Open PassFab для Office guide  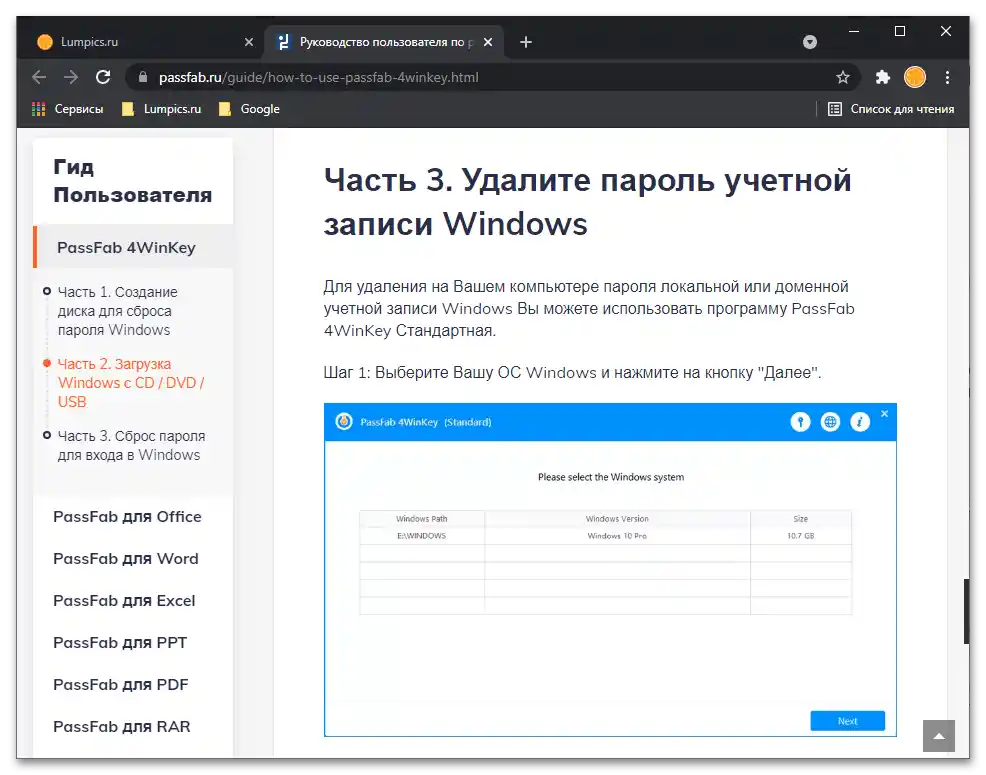[127, 516]
